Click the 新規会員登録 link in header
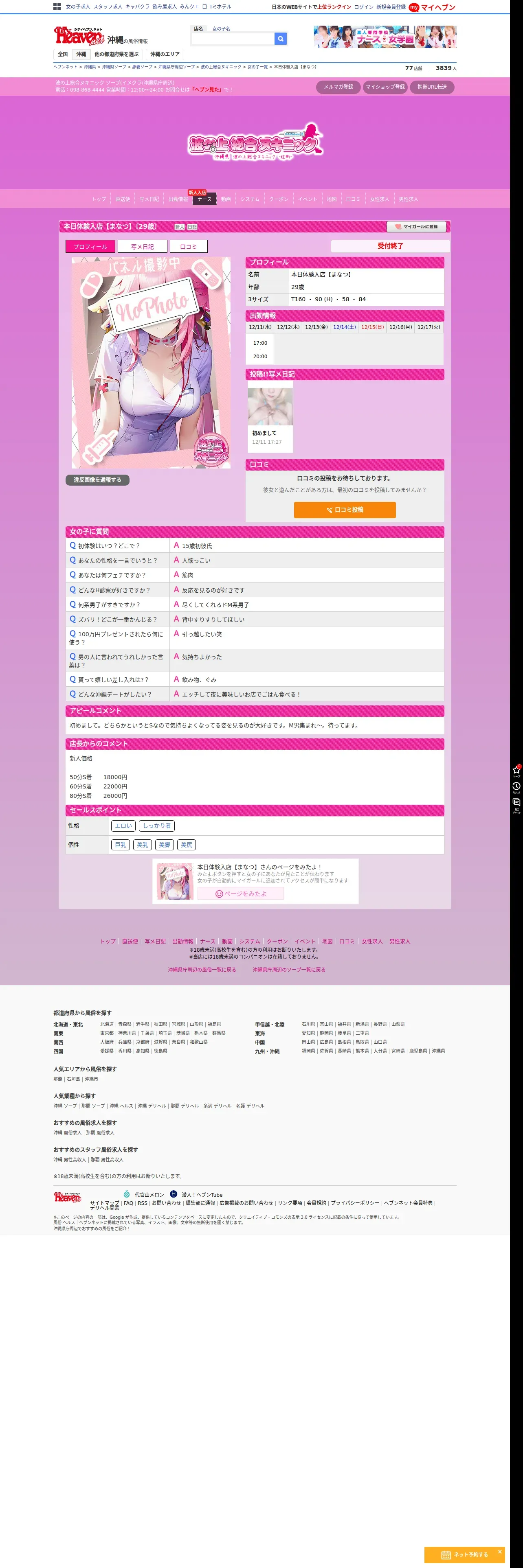 (391, 7)
